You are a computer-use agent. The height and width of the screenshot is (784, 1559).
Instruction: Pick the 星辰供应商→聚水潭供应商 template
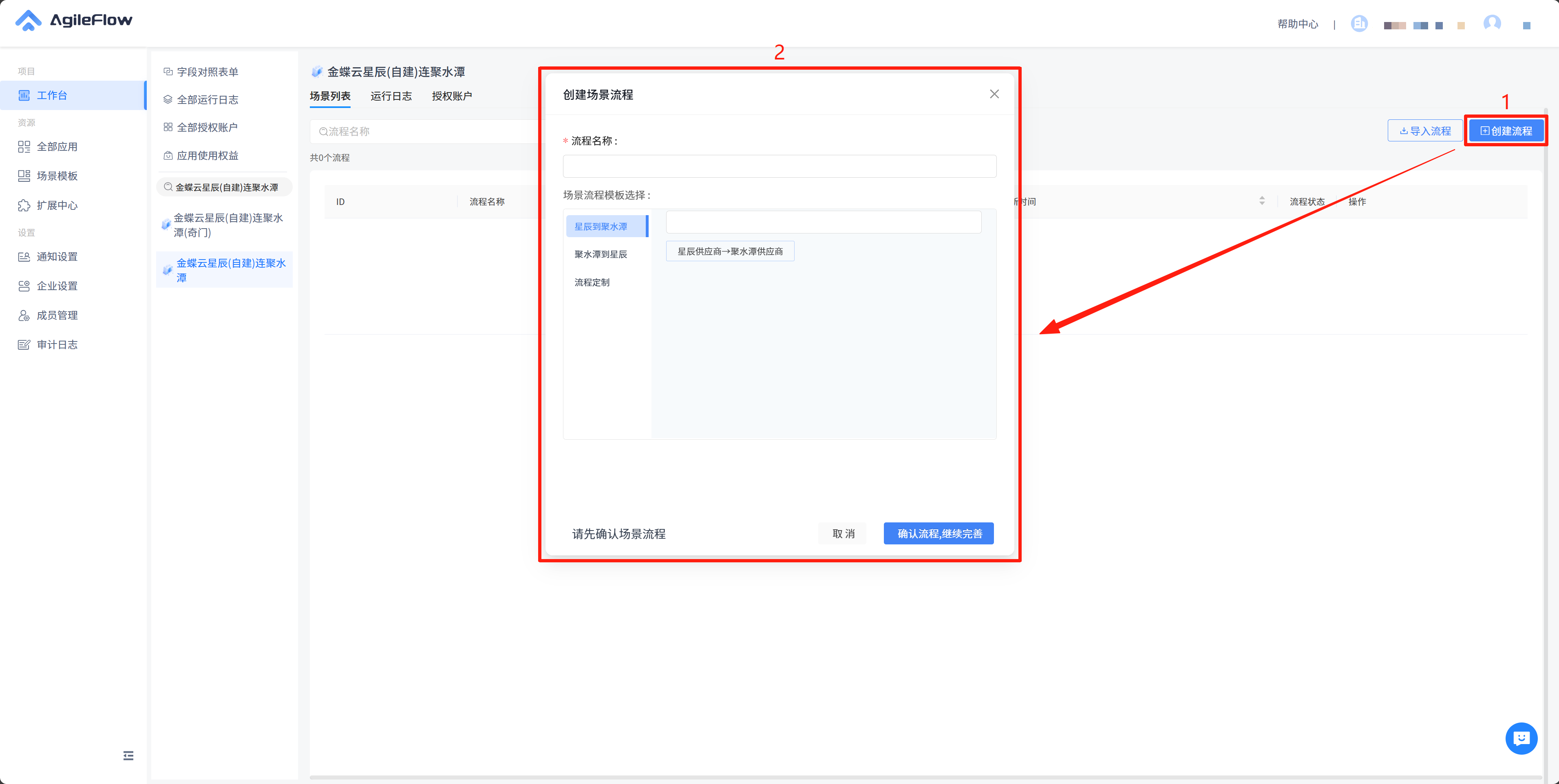(x=730, y=251)
